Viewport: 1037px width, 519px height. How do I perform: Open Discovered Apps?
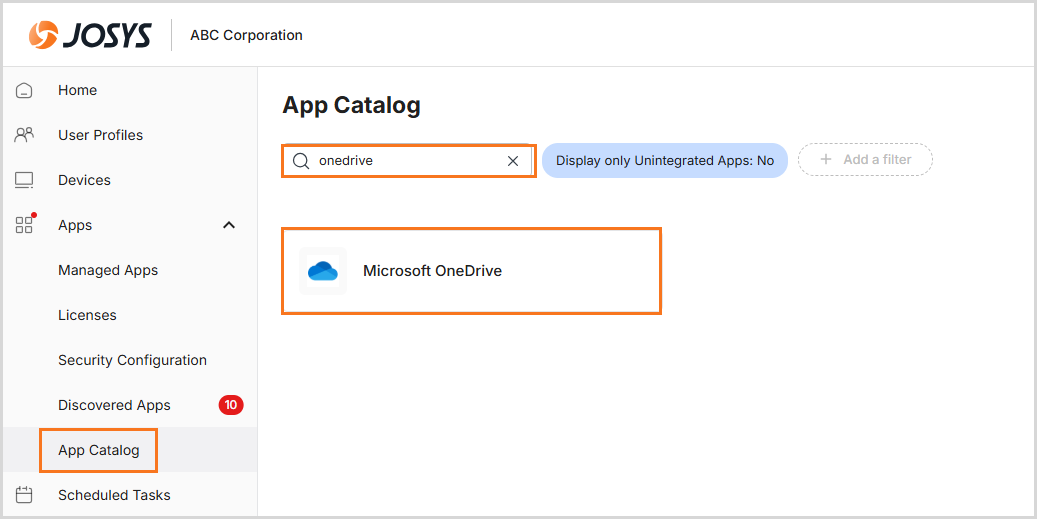pos(114,405)
